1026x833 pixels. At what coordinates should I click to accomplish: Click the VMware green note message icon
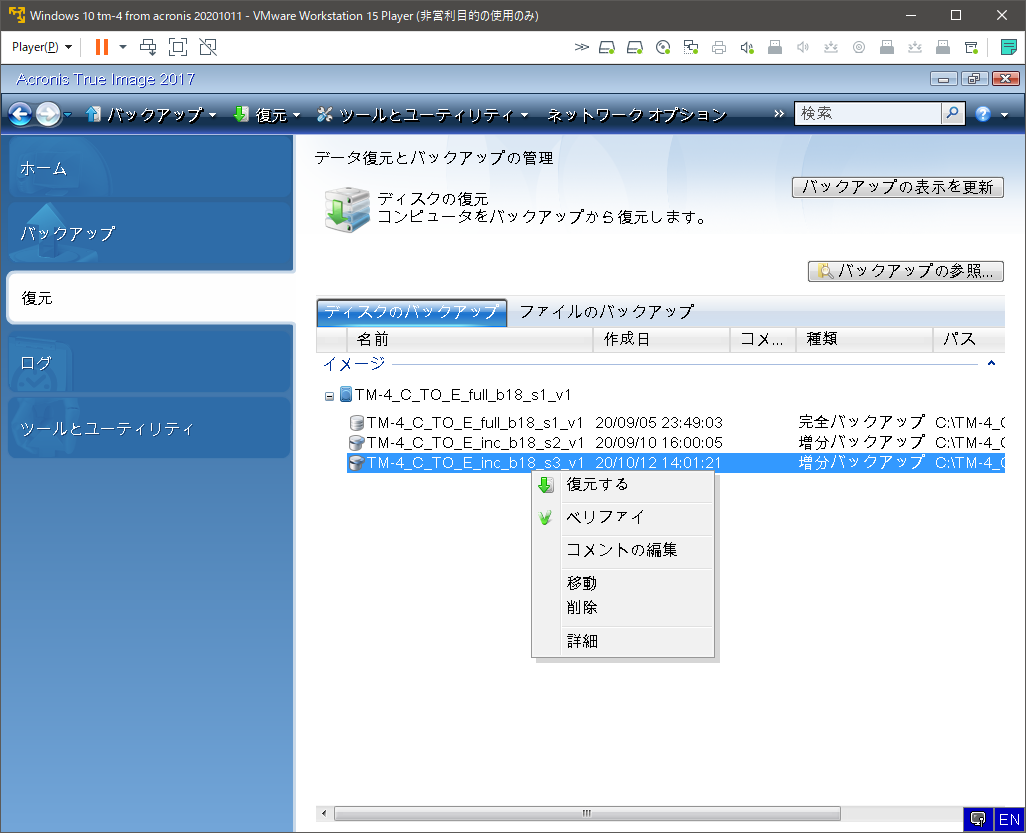[1009, 47]
